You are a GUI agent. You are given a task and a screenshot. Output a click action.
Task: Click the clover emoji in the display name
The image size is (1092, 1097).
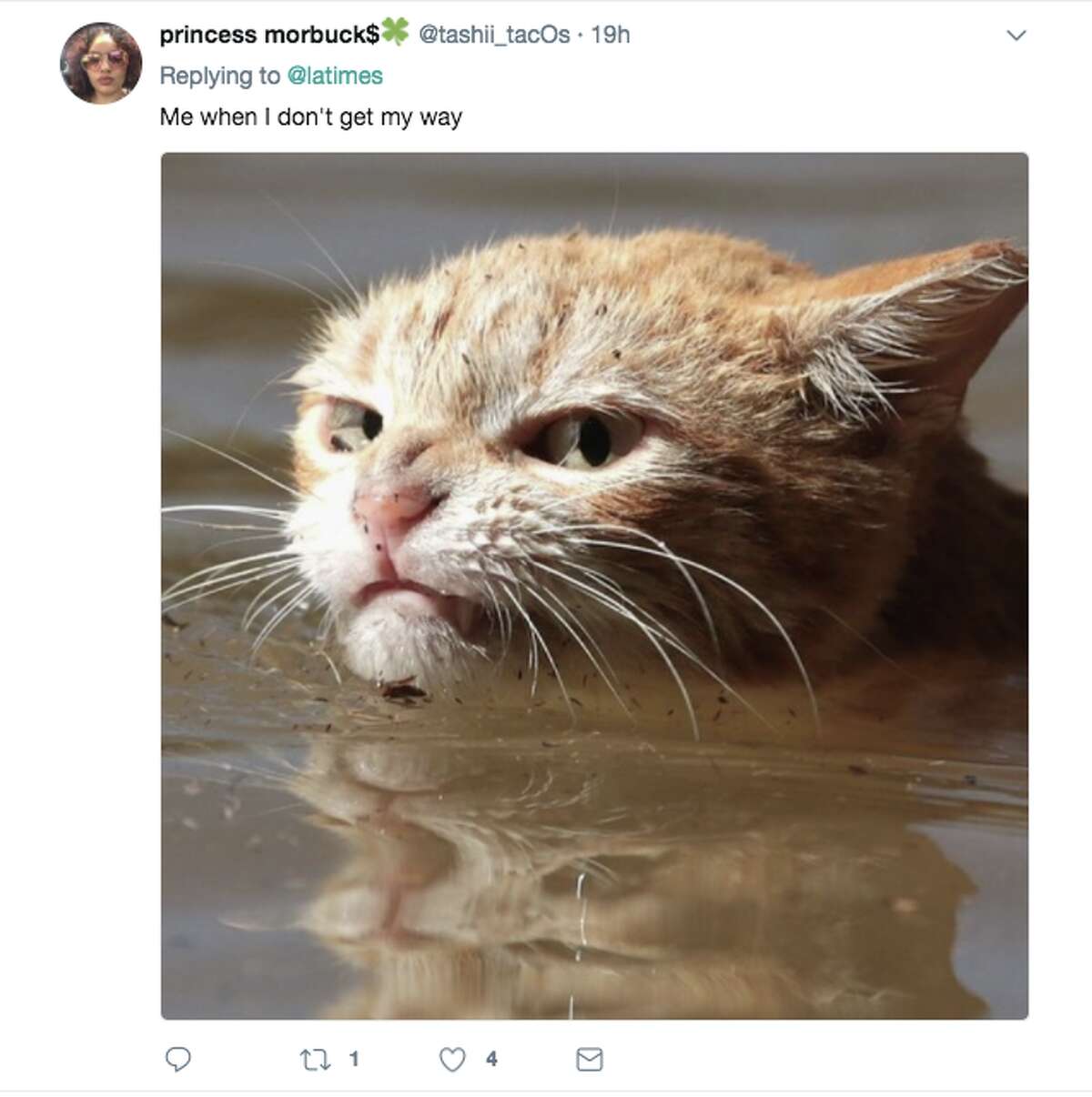(393, 35)
